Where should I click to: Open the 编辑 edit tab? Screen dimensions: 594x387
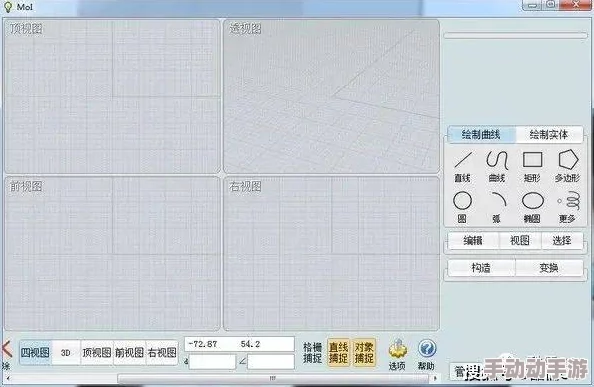pos(473,240)
